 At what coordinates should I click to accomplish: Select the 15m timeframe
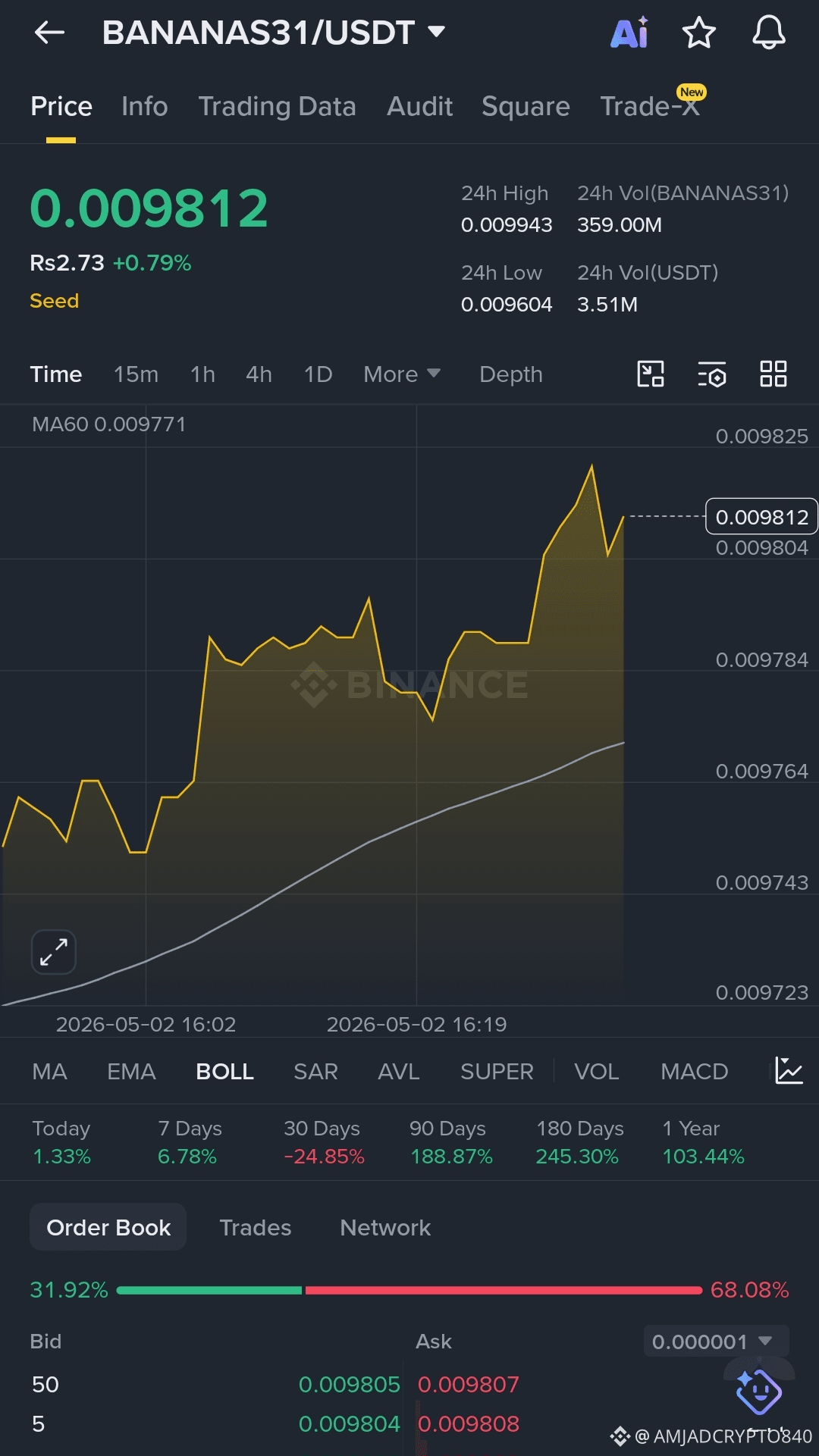136,374
